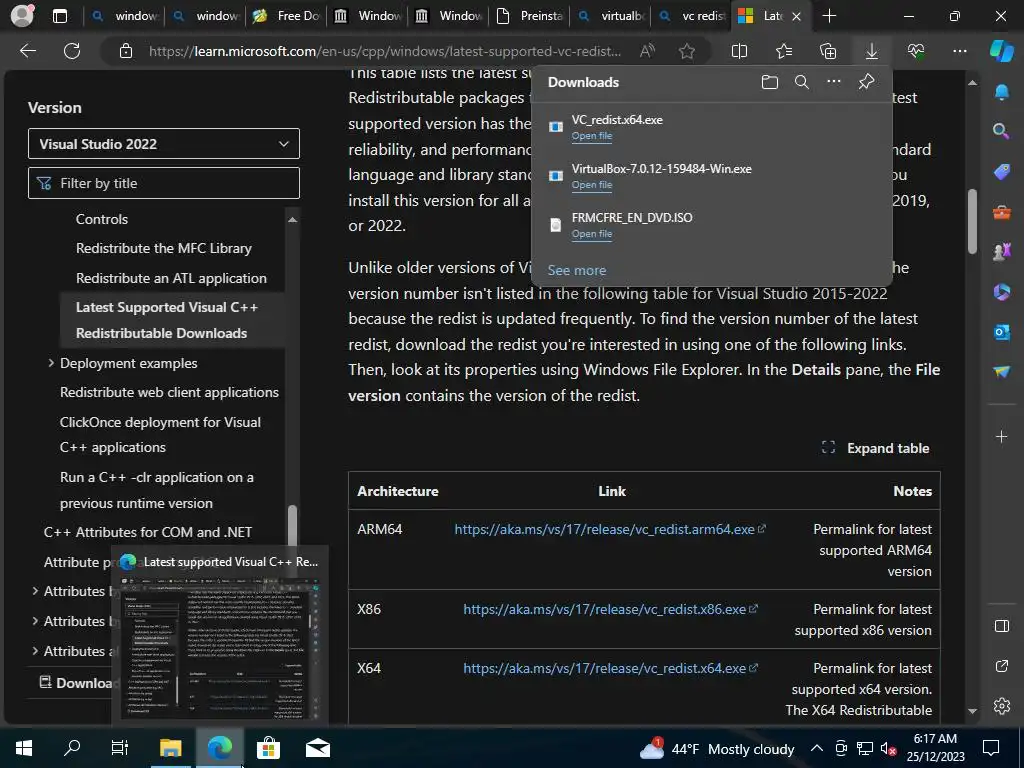Select Controls in the table of contents

(102, 219)
